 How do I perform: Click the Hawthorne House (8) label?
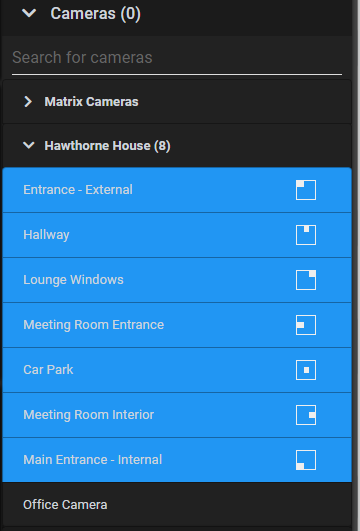(x=107, y=146)
